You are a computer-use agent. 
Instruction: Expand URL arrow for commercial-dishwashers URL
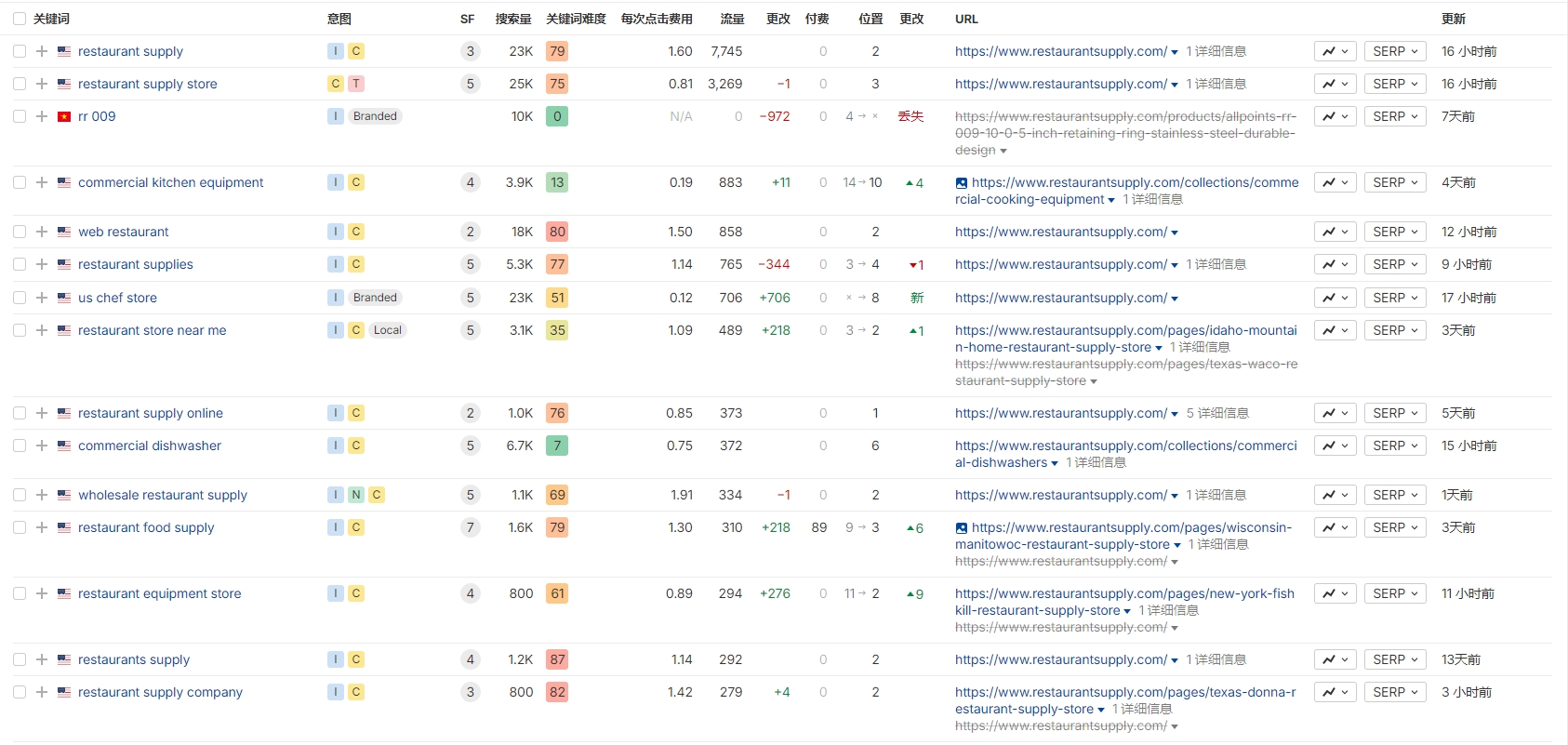[1055, 463]
